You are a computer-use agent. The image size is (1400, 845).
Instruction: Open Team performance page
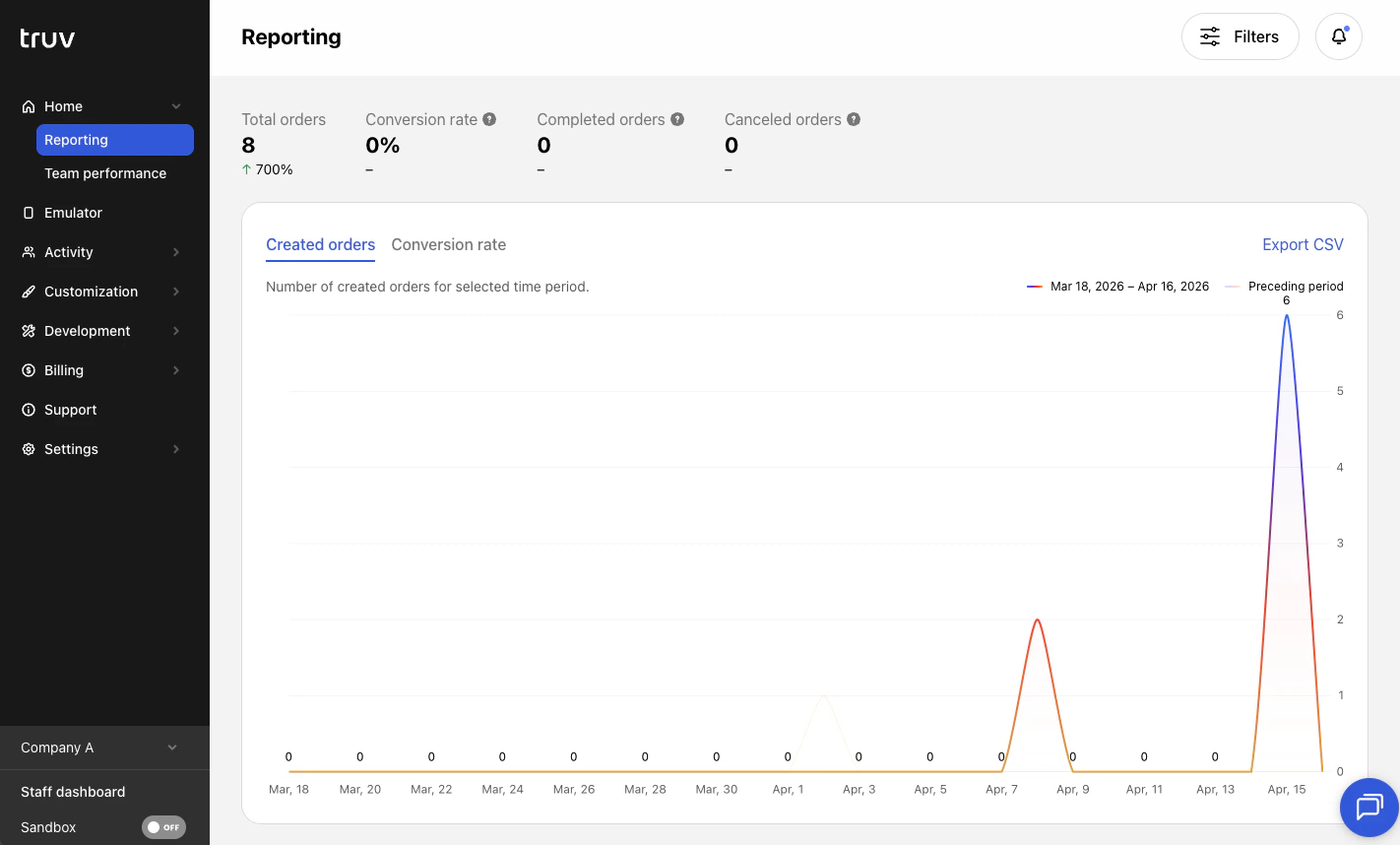tap(105, 173)
